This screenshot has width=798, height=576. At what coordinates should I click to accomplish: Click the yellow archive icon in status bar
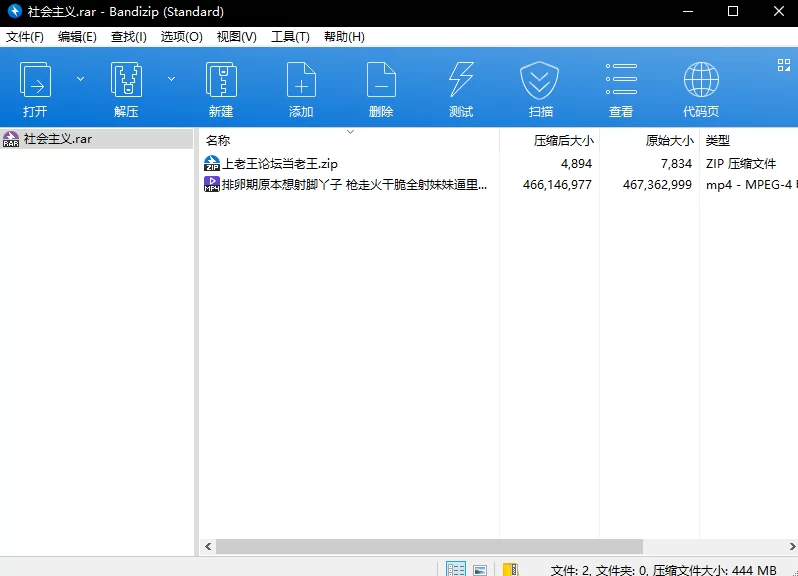(x=510, y=569)
